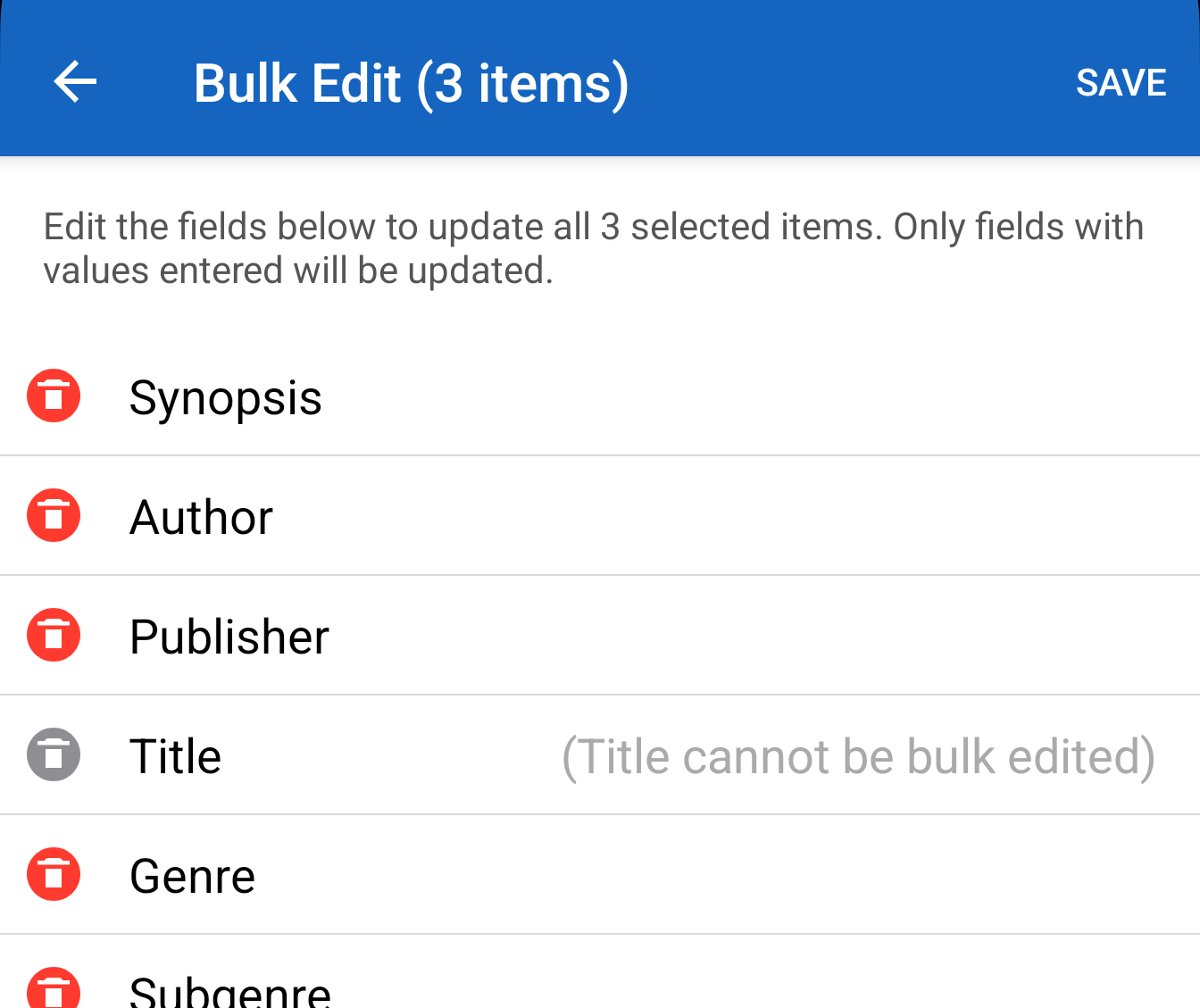
Task: Tap the gray trash icon next to Title
Action: tap(54, 754)
